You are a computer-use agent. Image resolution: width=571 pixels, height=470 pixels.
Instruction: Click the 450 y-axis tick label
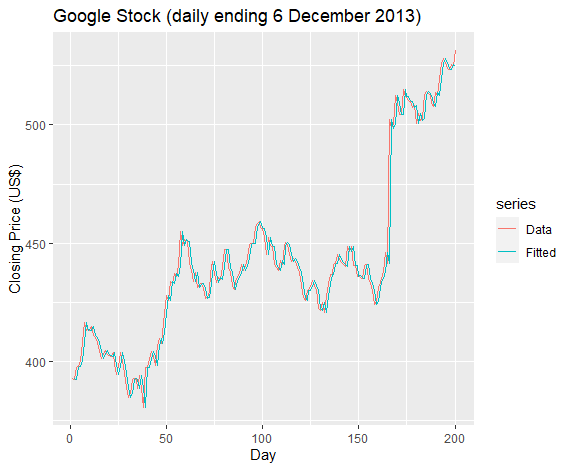pos(34,244)
